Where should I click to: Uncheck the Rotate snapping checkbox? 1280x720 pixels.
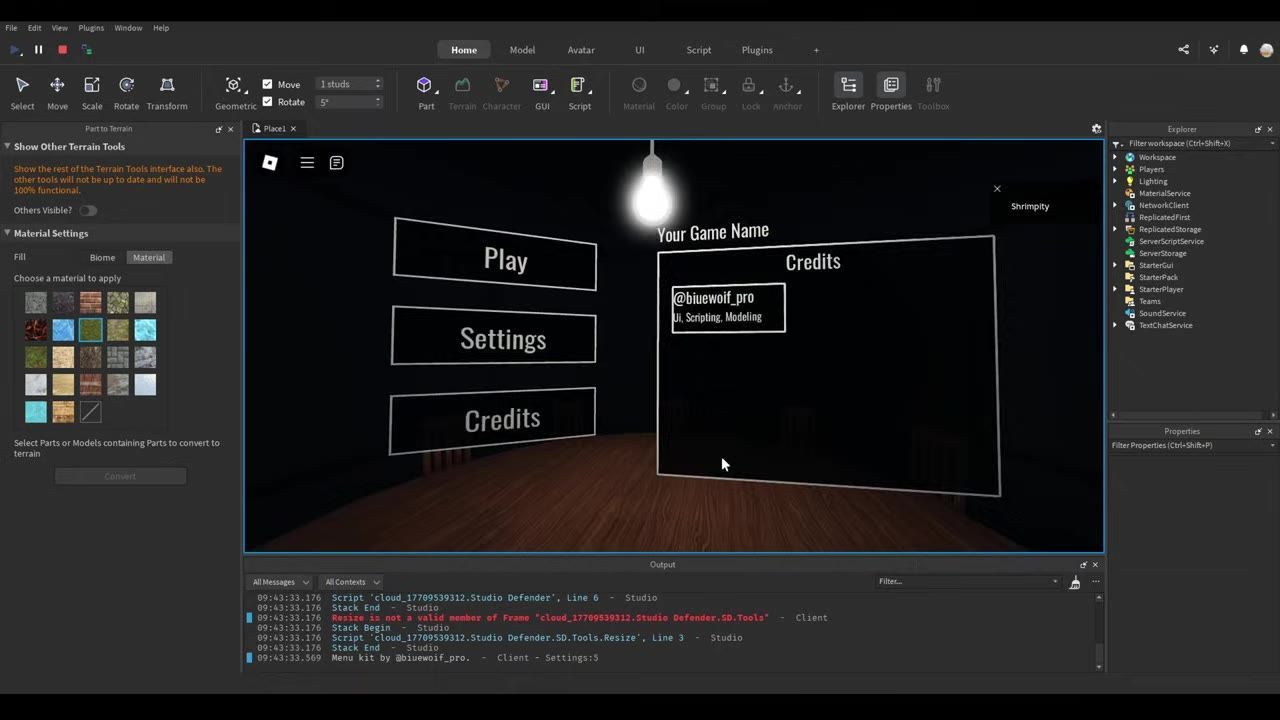click(267, 101)
